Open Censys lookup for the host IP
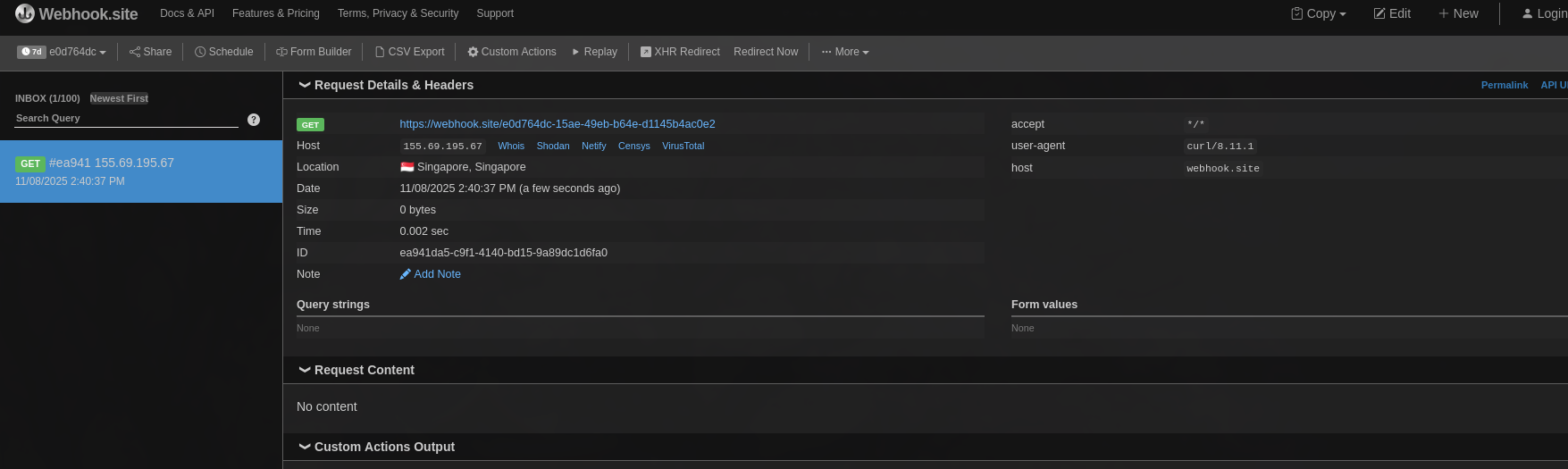Screen dimensions: 1568x469 point(634,146)
